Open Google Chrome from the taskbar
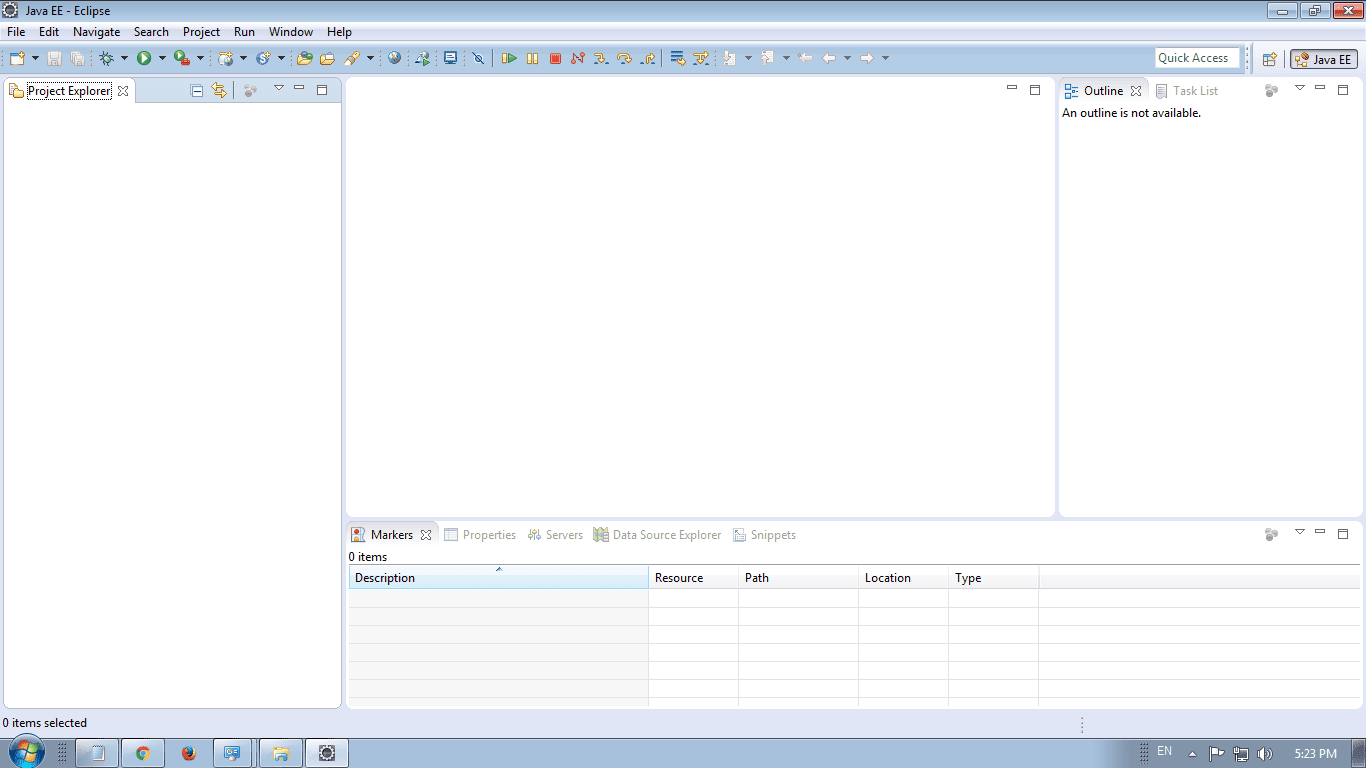The image size is (1366, 768). (143, 753)
